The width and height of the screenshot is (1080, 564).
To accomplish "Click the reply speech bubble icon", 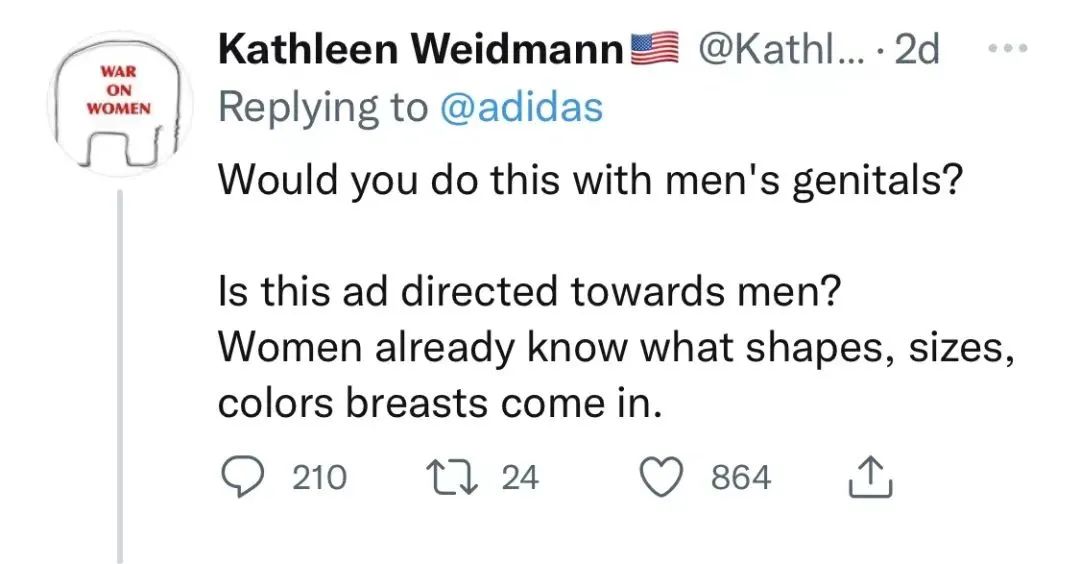I will pos(241,479).
